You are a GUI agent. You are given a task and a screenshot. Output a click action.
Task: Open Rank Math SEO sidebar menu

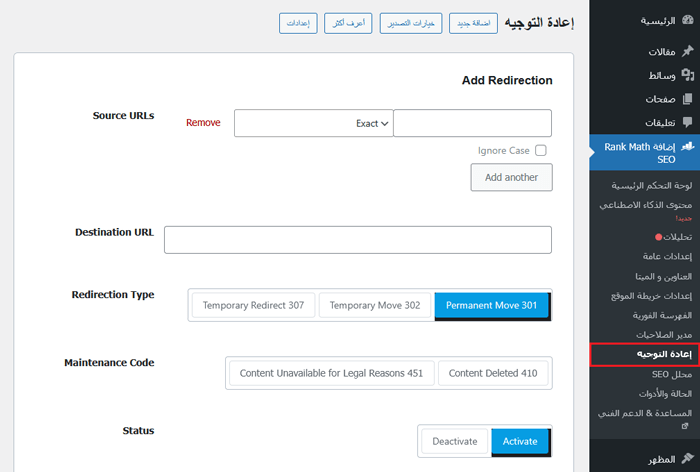click(x=645, y=153)
